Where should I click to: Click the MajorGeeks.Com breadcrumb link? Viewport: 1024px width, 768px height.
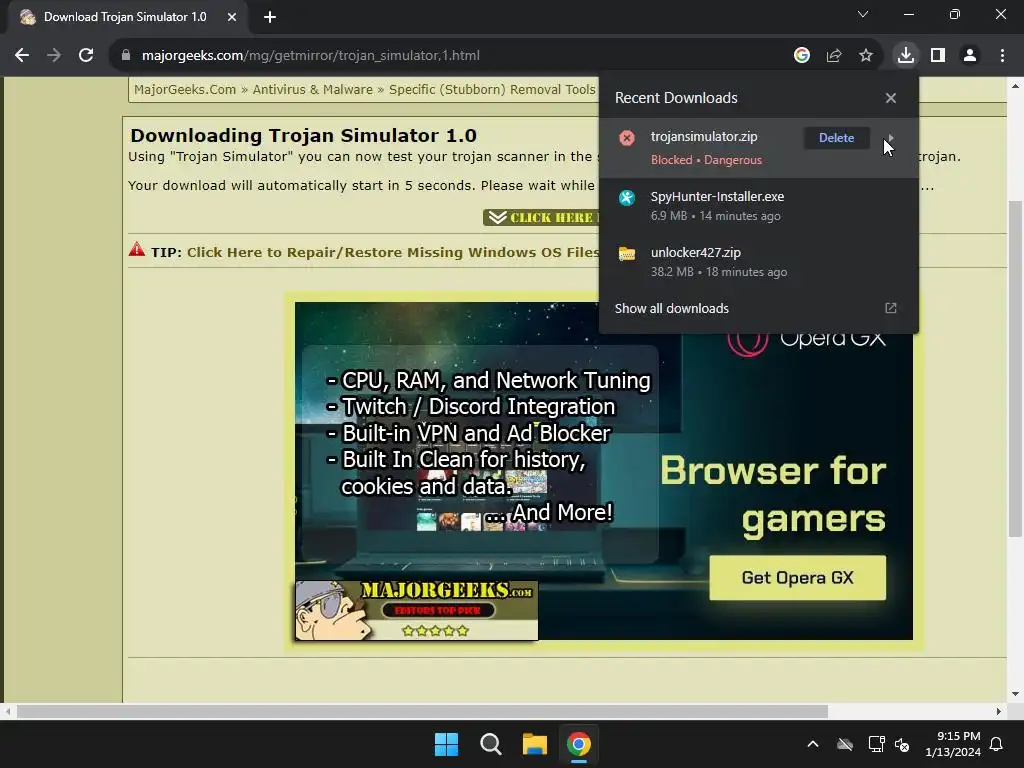[x=185, y=89]
